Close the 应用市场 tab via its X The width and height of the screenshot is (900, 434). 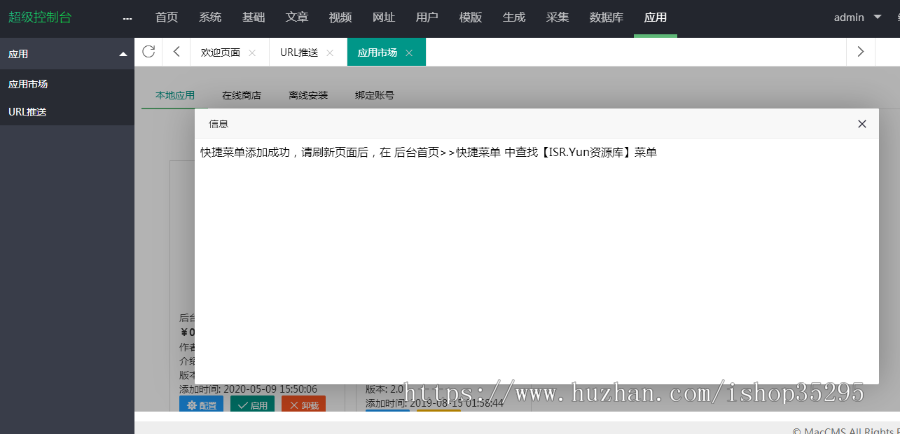[x=409, y=52]
